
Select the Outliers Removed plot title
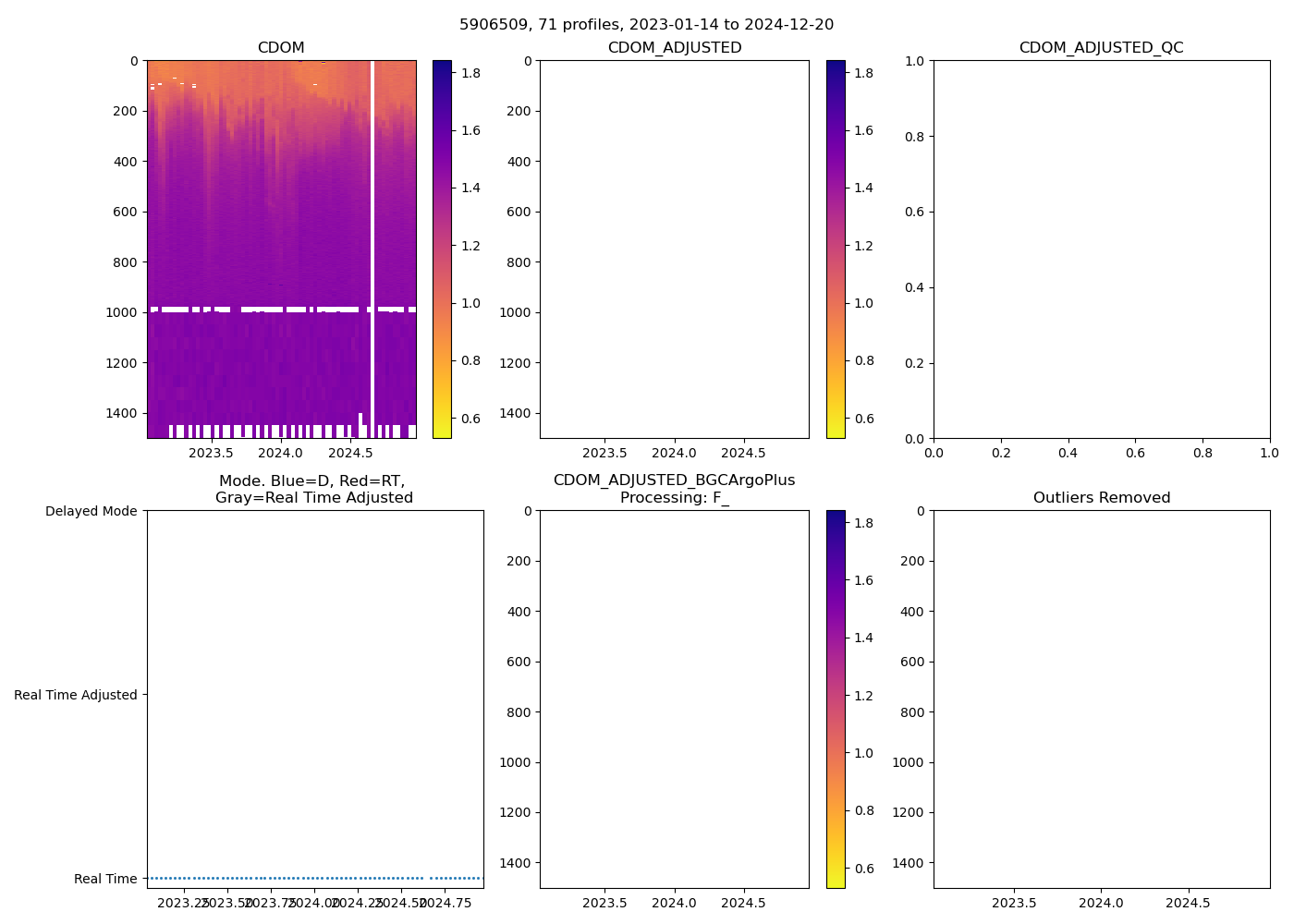pyautogui.click(x=1101, y=498)
